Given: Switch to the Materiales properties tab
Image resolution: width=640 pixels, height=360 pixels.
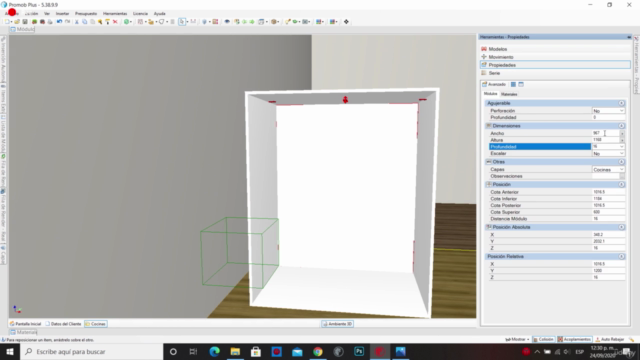Looking at the screenshot, I should tap(509, 94).
